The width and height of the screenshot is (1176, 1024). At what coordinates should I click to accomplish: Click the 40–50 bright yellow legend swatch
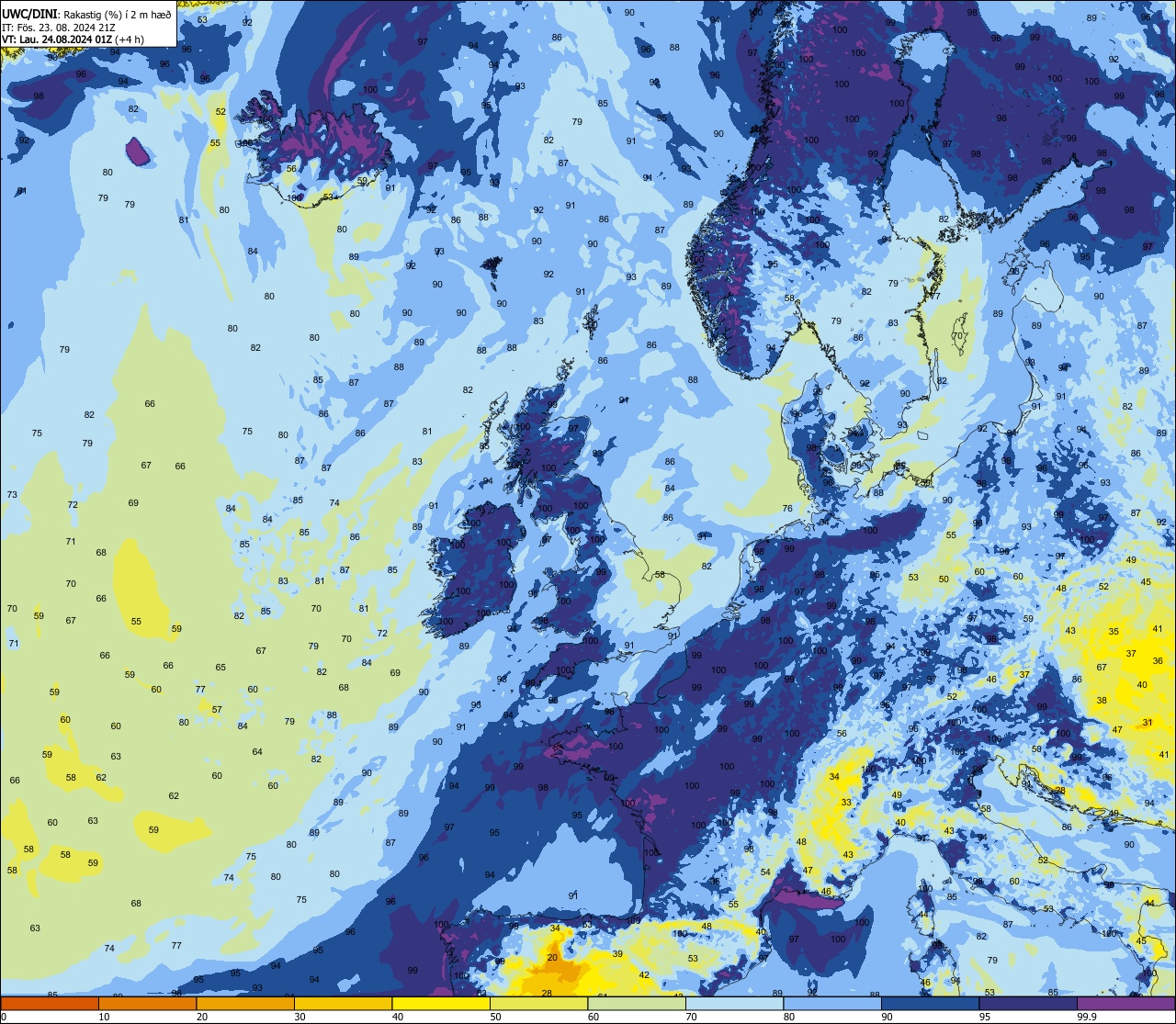pyautogui.click(x=441, y=1003)
